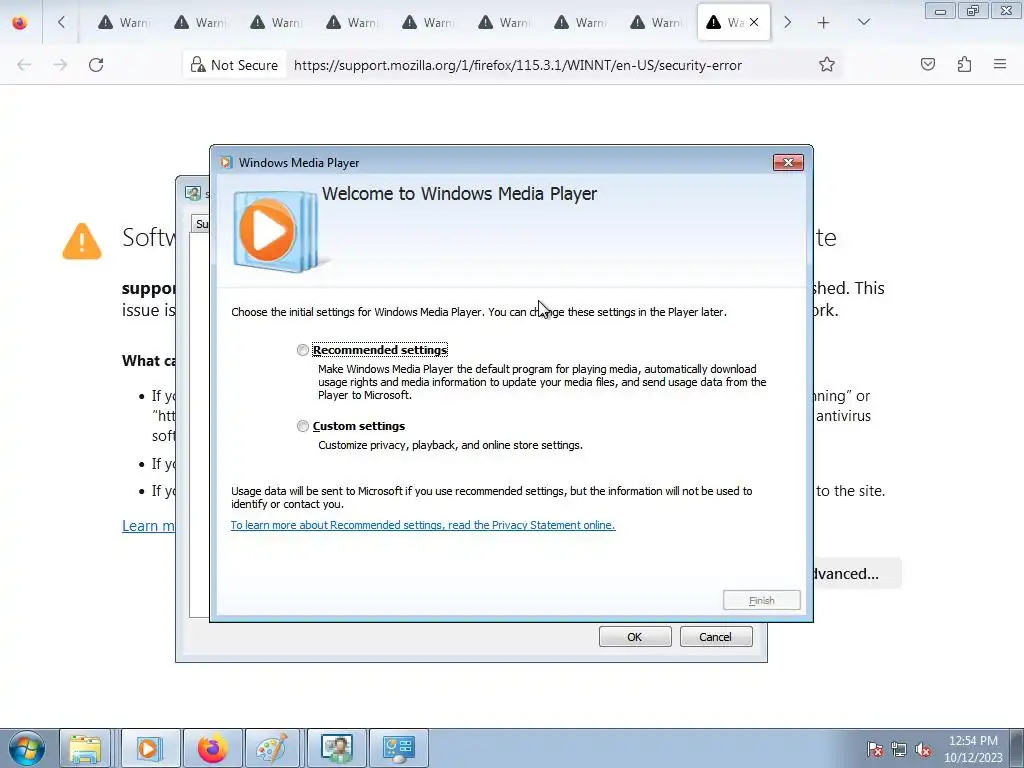Open Windows Explorer from the taskbar
This screenshot has width=1024, height=768.
tap(86, 748)
